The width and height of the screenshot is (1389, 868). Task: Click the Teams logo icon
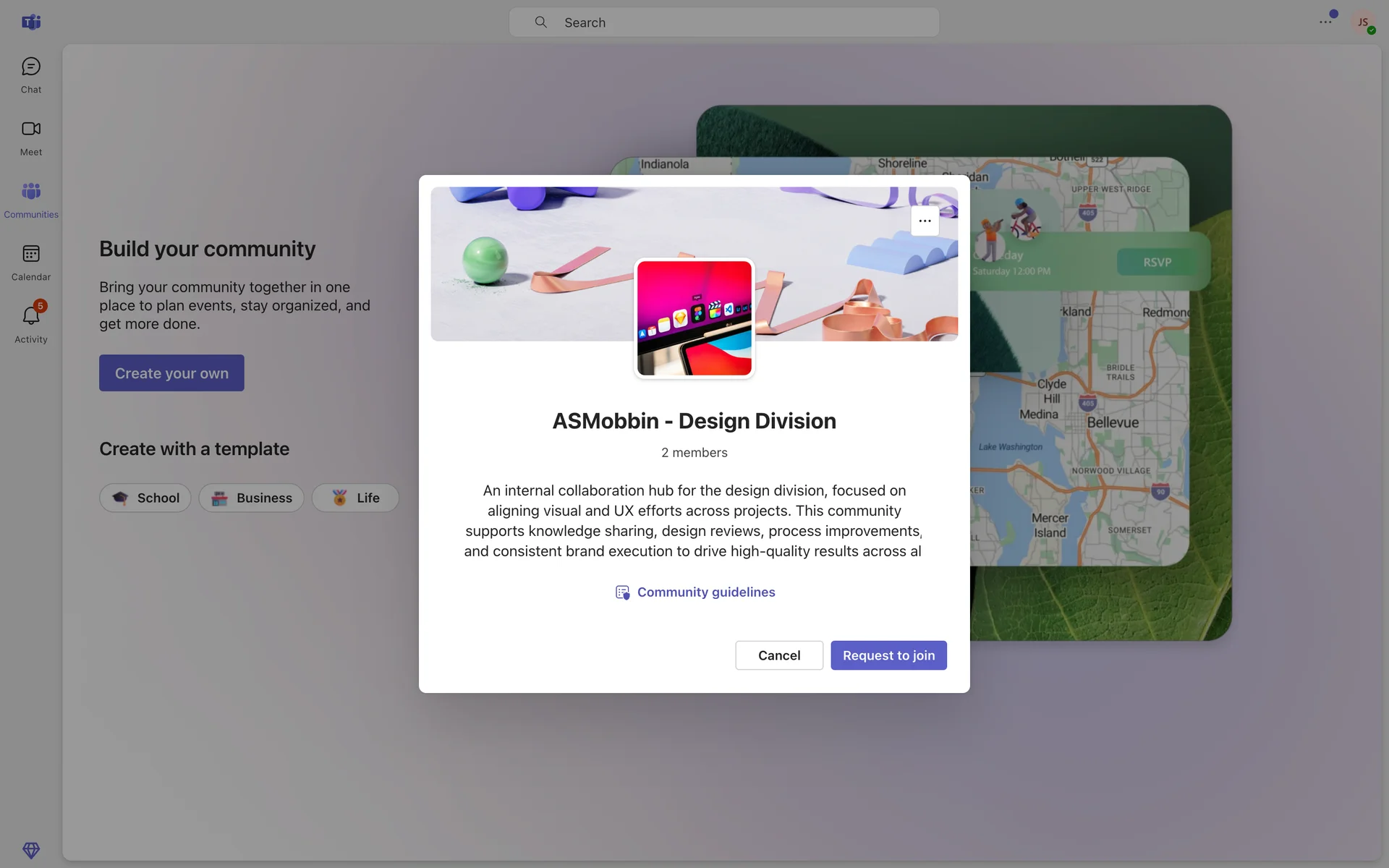tap(30, 22)
